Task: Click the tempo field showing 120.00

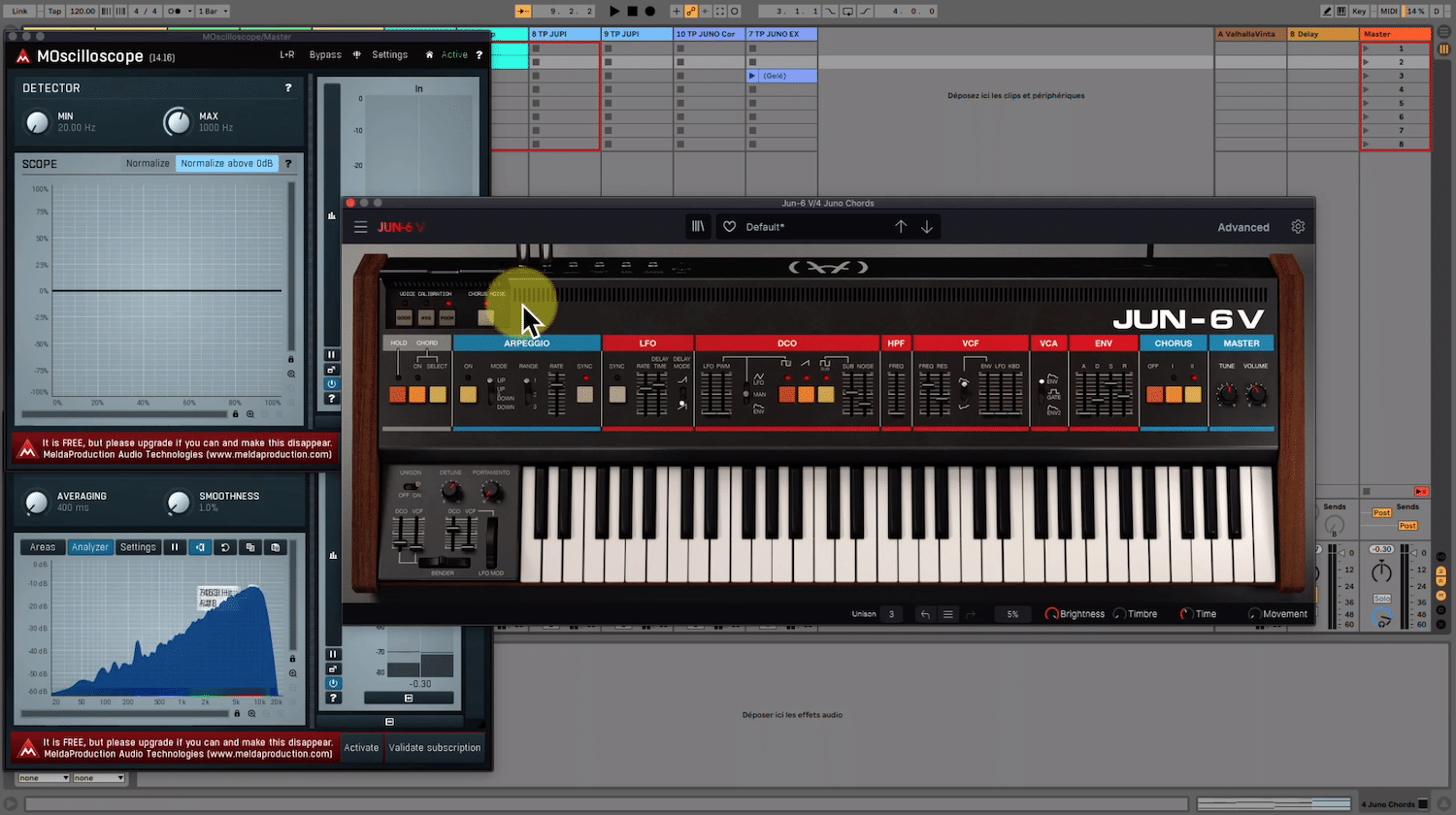Action: 83,12
